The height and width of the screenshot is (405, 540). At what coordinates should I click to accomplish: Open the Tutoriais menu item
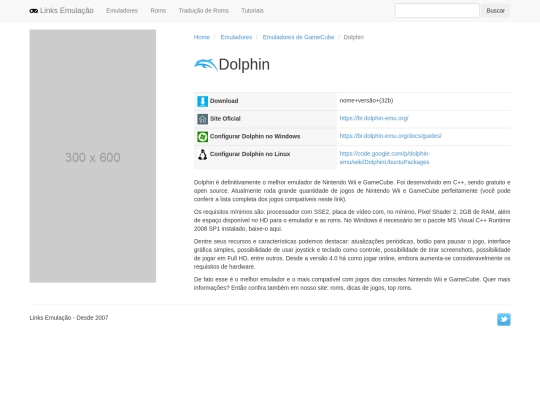point(252,11)
